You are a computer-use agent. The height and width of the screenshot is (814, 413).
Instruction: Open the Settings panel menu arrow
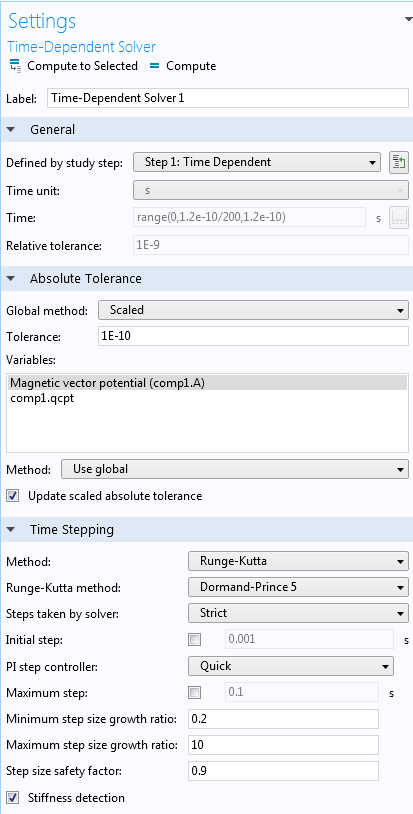pos(407,19)
